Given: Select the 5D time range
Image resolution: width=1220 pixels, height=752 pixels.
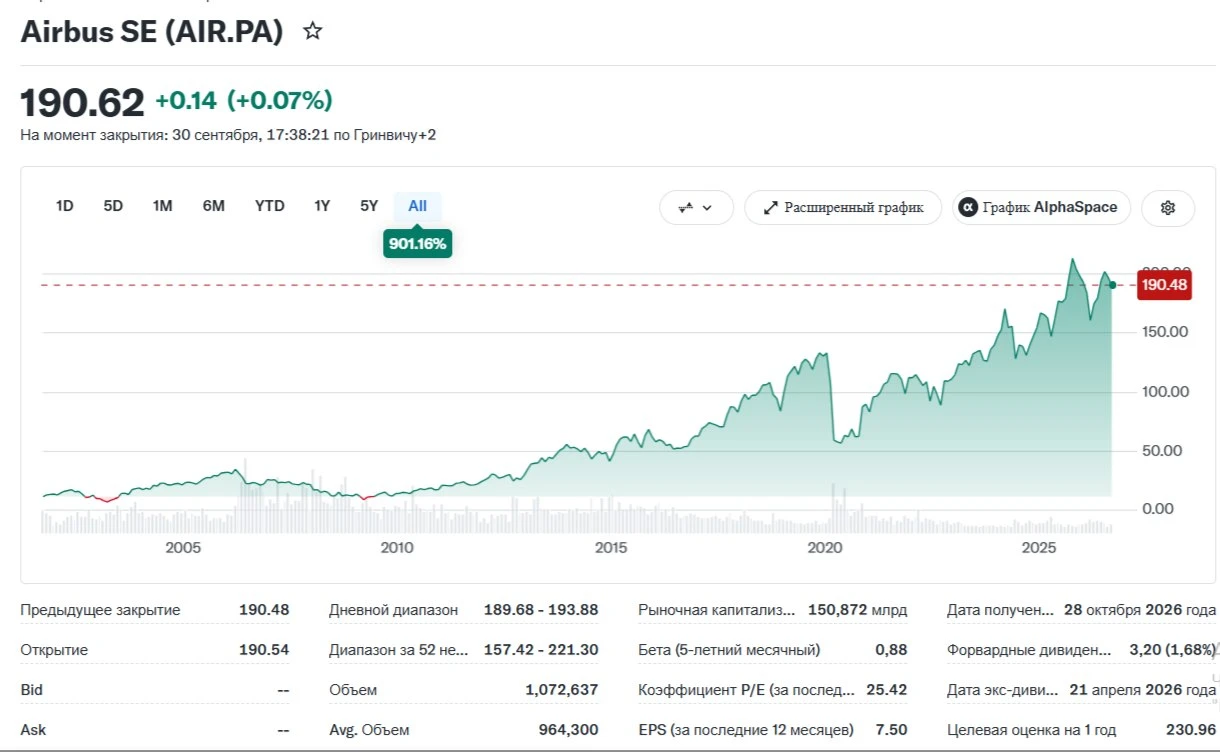Looking at the screenshot, I should pos(113,206).
